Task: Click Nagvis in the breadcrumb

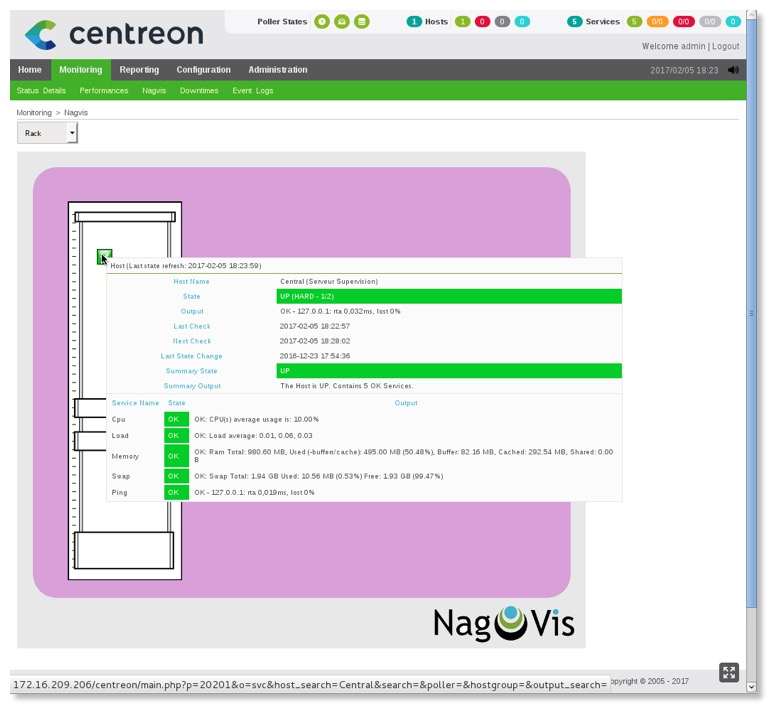Action: 76,113
